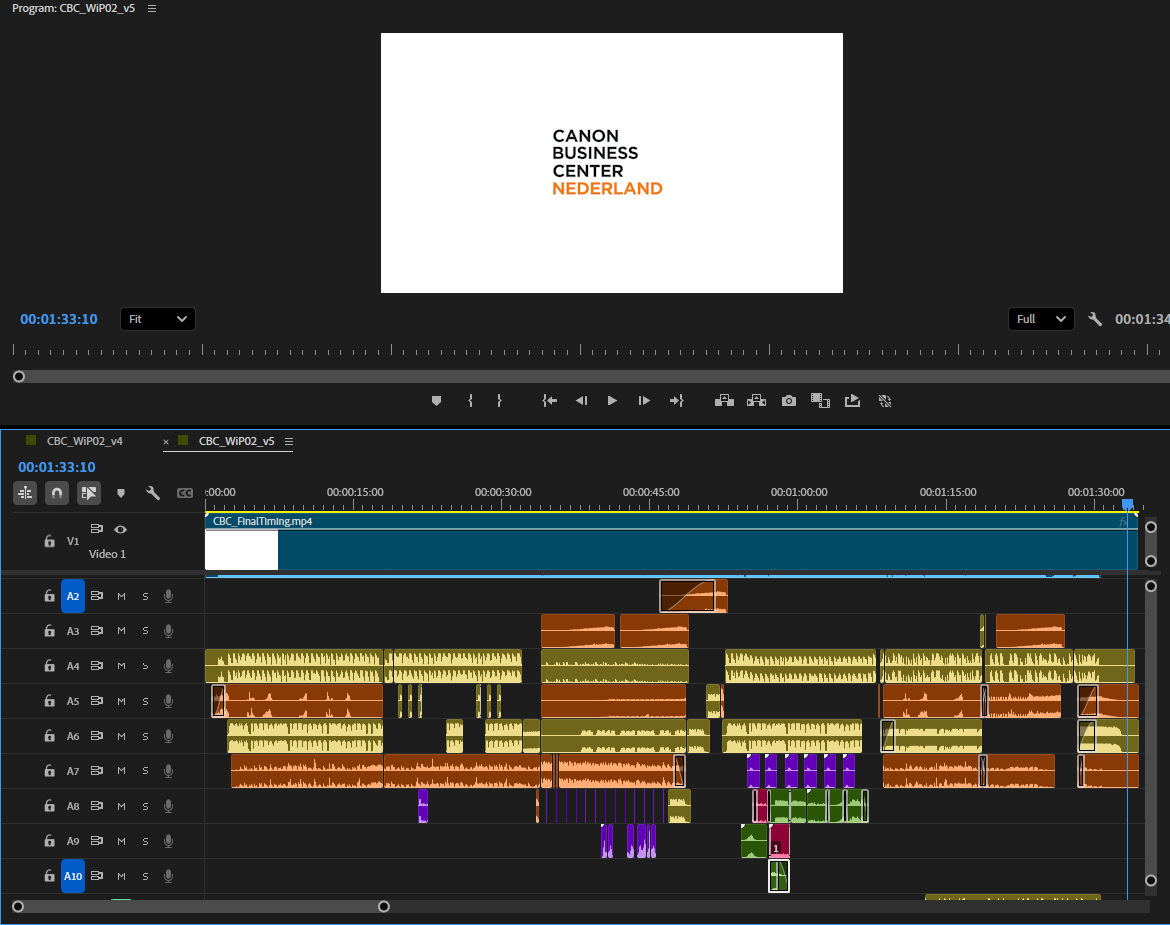Open the Full playback resolution dropdown
This screenshot has width=1170, height=925.
coord(1041,319)
